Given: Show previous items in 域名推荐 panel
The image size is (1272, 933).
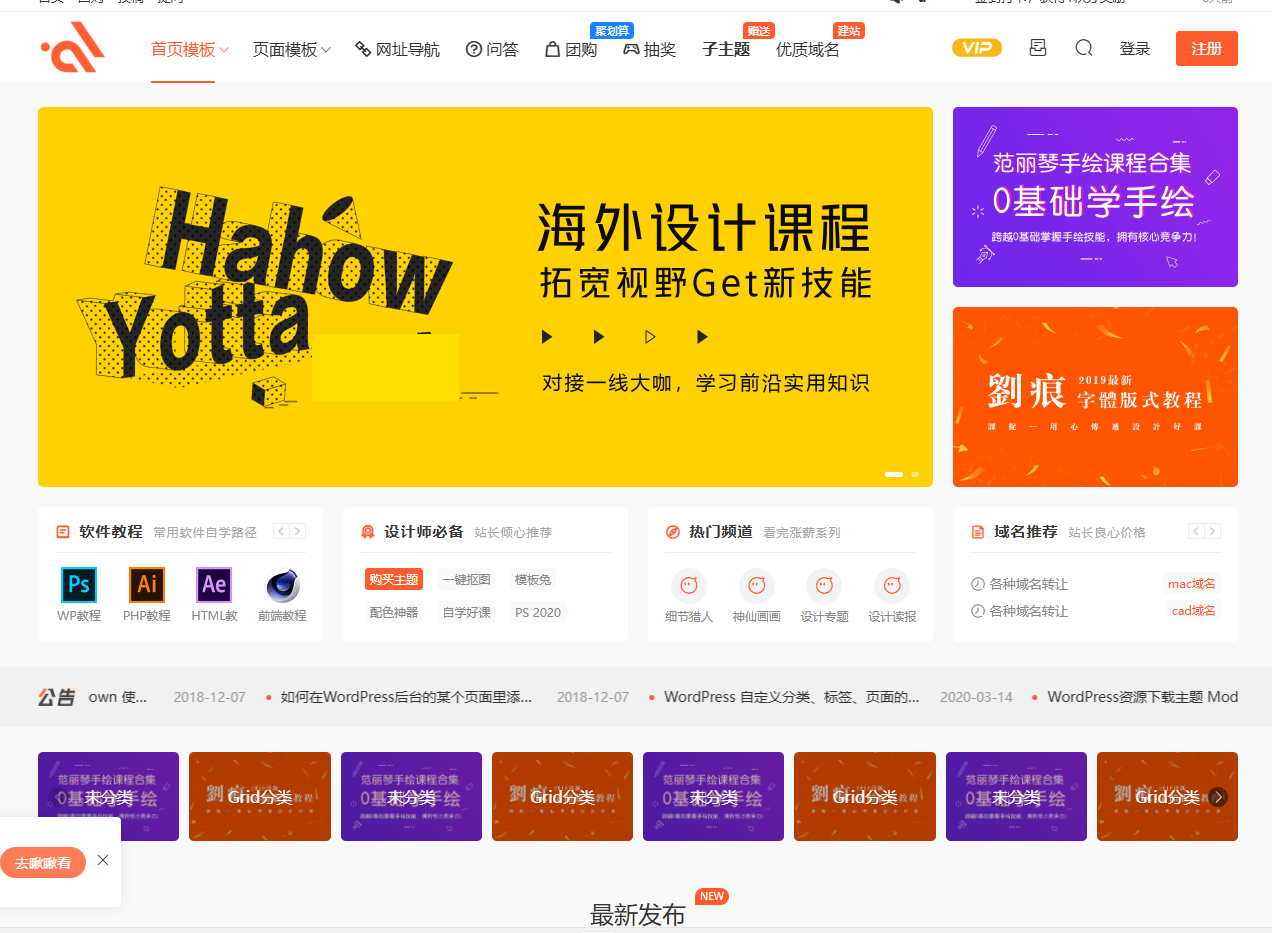Looking at the screenshot, I should [1196, 532].
